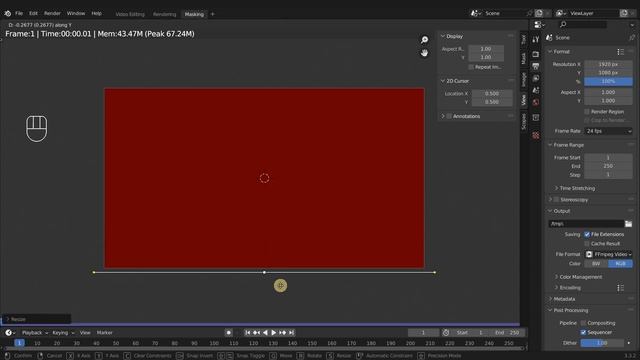Switch to the Rendering workspace tab

click(164, 14)
